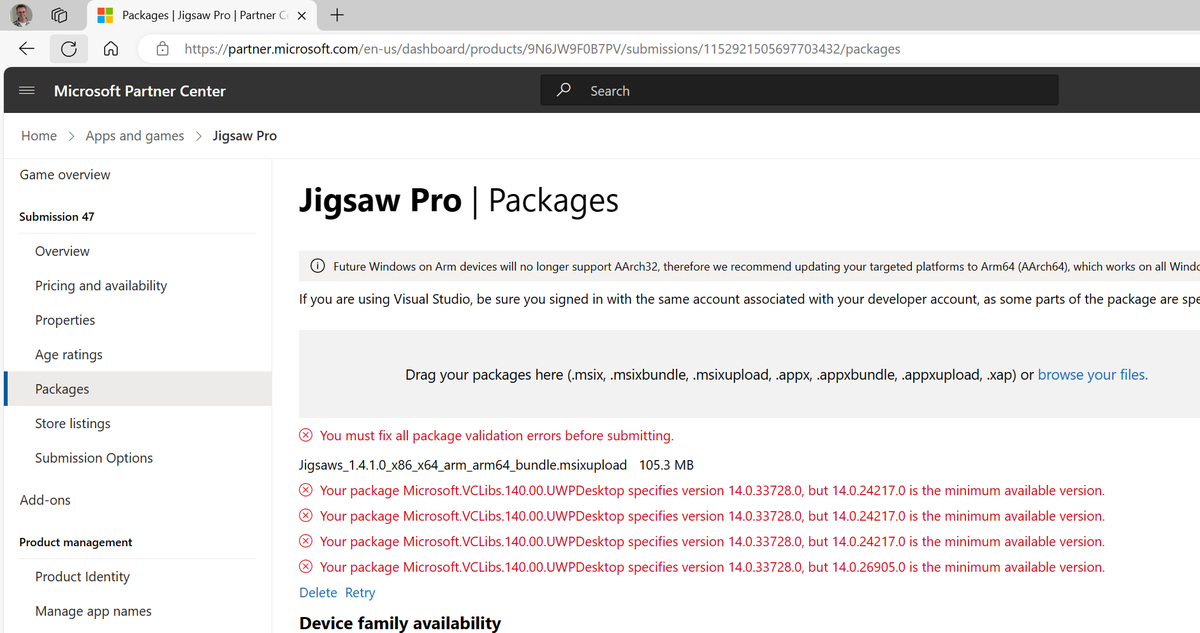
Task: Click 'You must fix all package validation errors' message
Action: (x=497, y=435)
